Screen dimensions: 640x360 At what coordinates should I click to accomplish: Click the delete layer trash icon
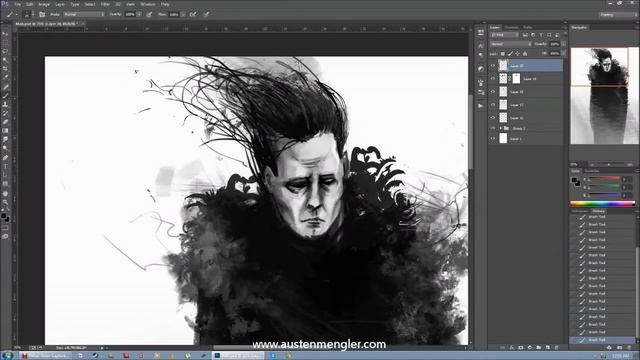(557, 347)
